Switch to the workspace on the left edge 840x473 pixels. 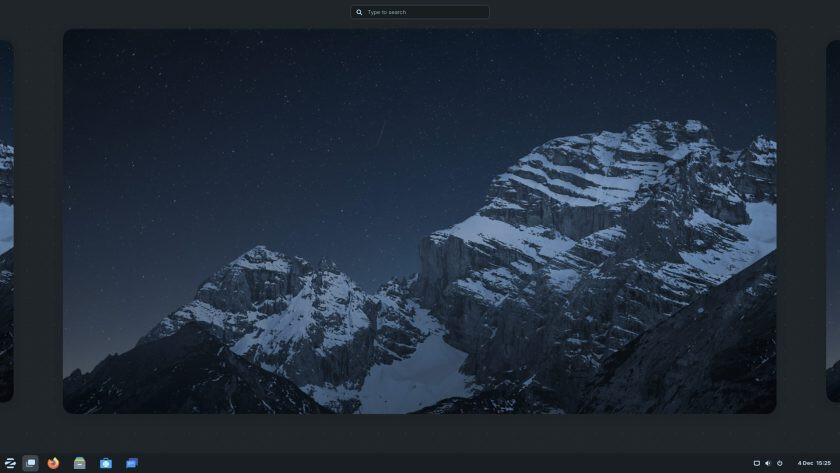[x=5, y=220]
